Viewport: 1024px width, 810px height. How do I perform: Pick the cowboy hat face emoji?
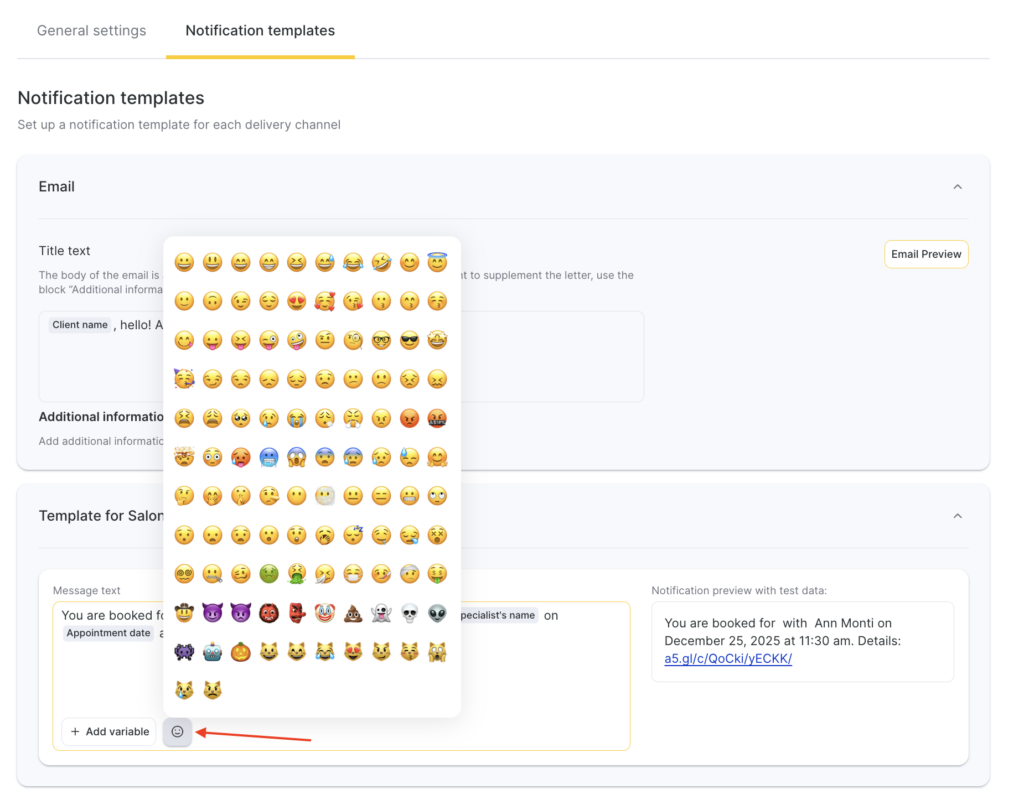point(184,613)
